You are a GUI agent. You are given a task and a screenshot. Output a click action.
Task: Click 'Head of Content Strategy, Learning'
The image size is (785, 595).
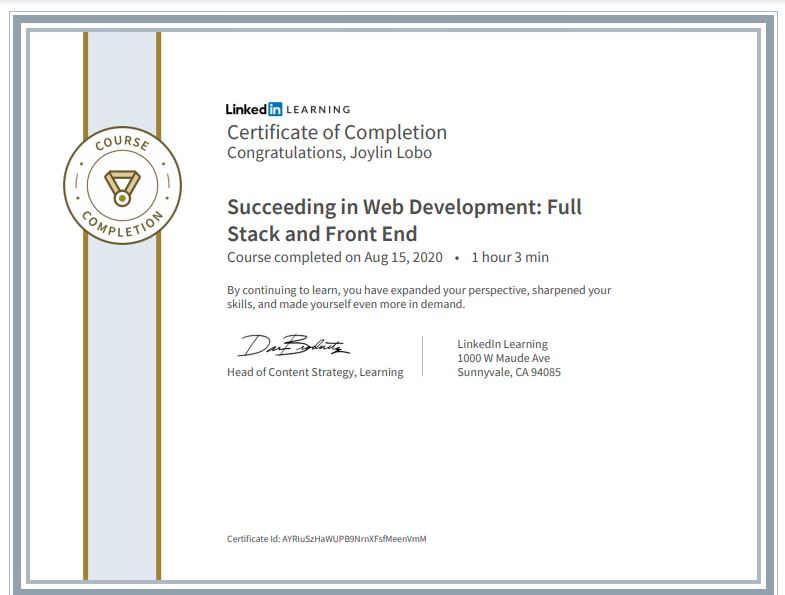[315, 372]
